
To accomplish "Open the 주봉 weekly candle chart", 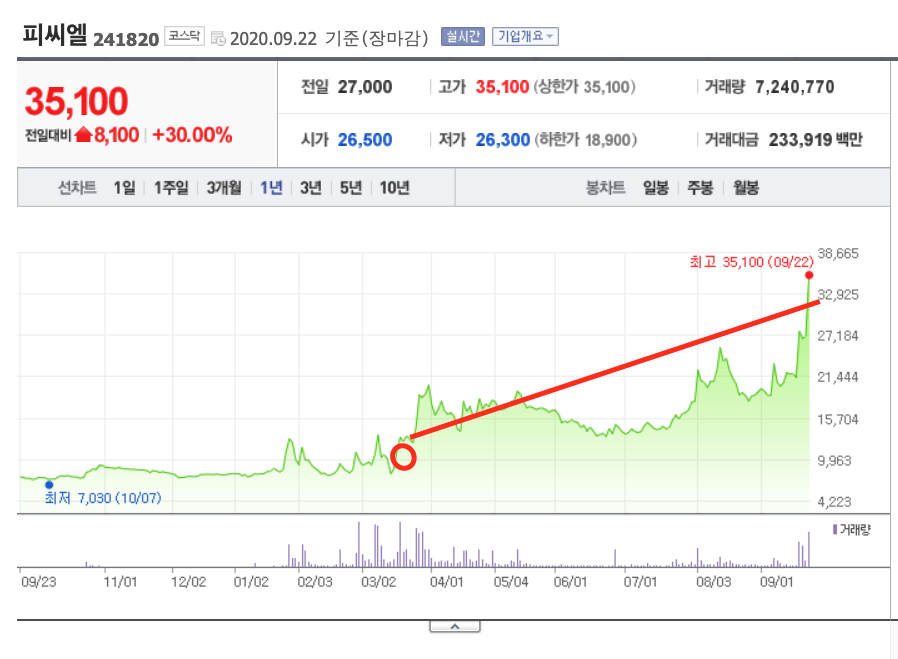I will click(x=700, y=187).
